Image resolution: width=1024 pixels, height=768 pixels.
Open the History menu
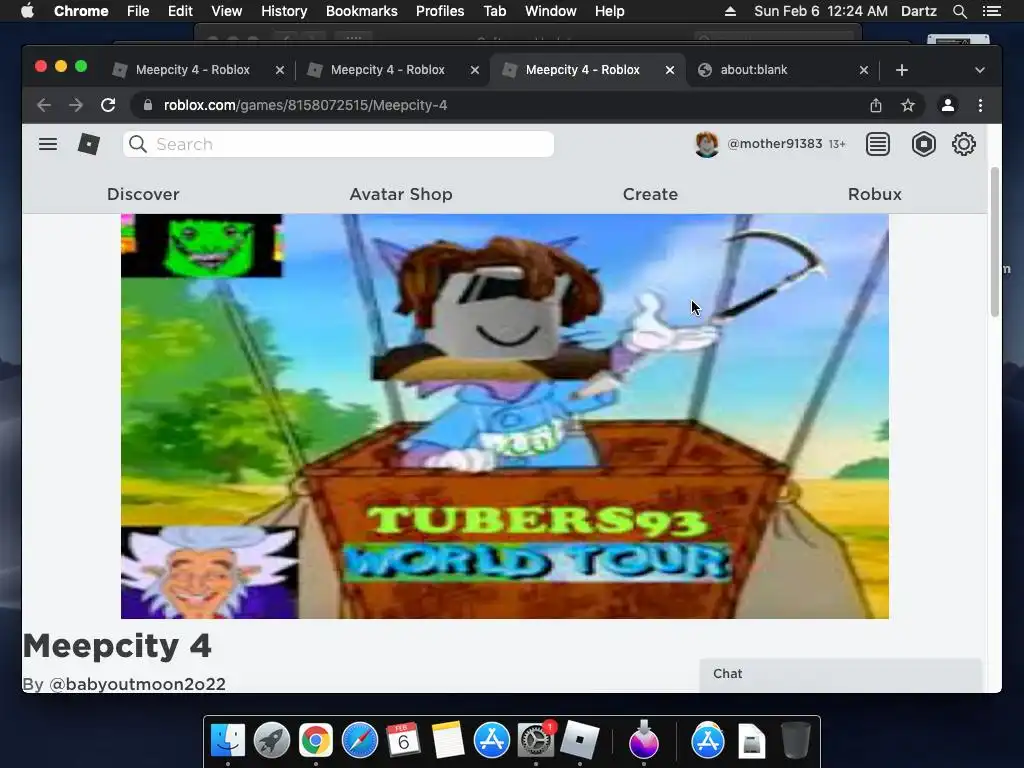coord(284,11)
